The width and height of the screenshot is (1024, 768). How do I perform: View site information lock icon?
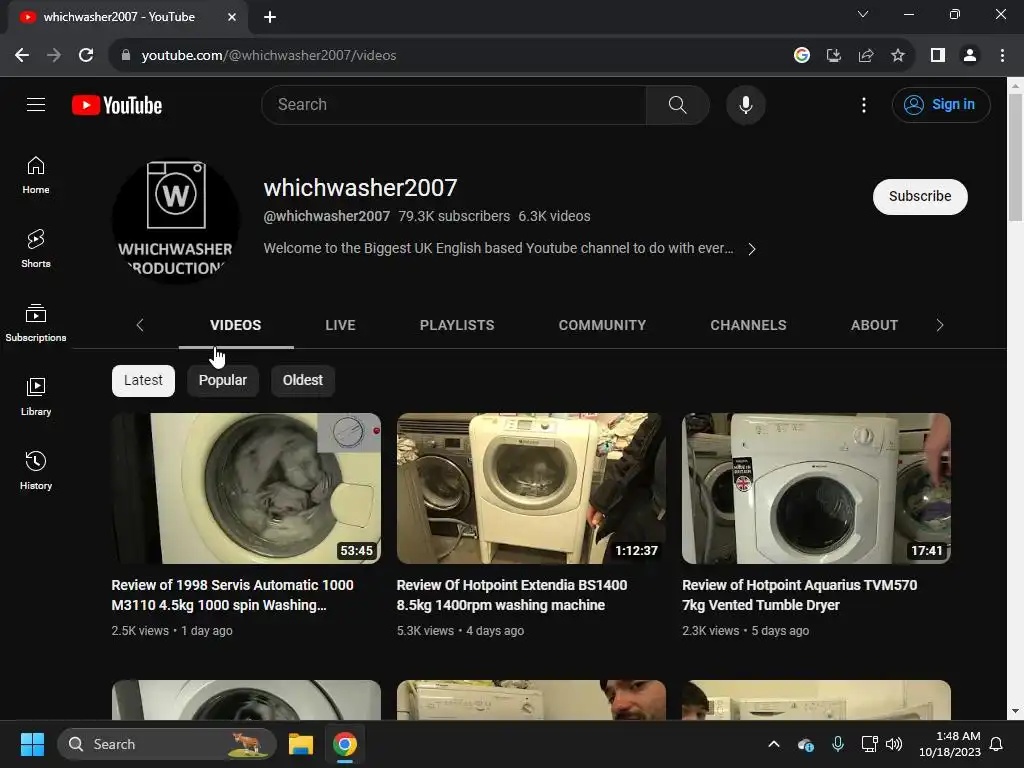[126, 56]
